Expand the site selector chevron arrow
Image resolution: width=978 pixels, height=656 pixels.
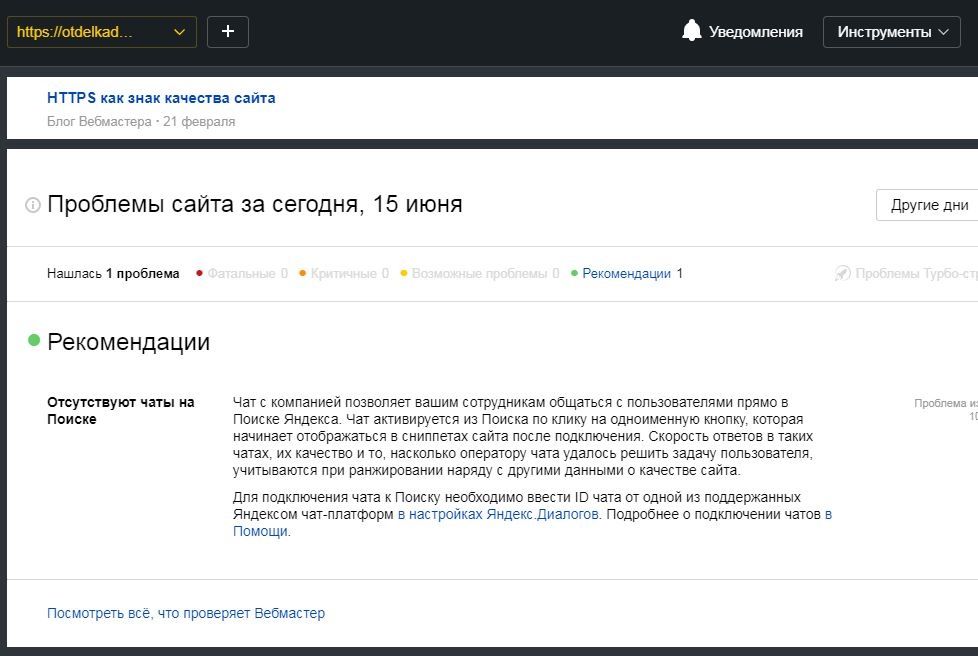tap(180, 32)
